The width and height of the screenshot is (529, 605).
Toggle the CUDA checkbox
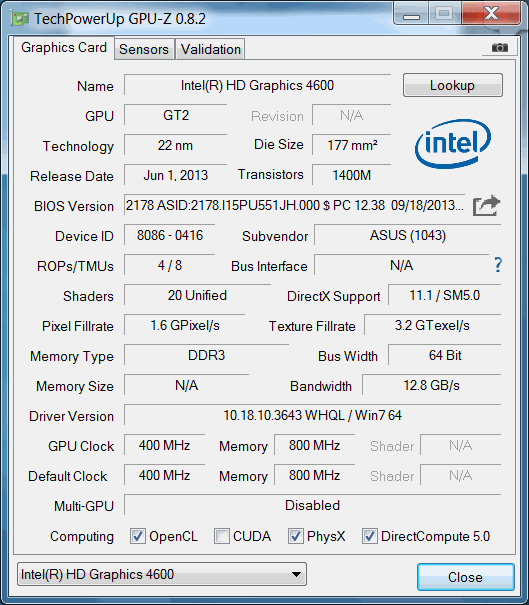[222, 536]
